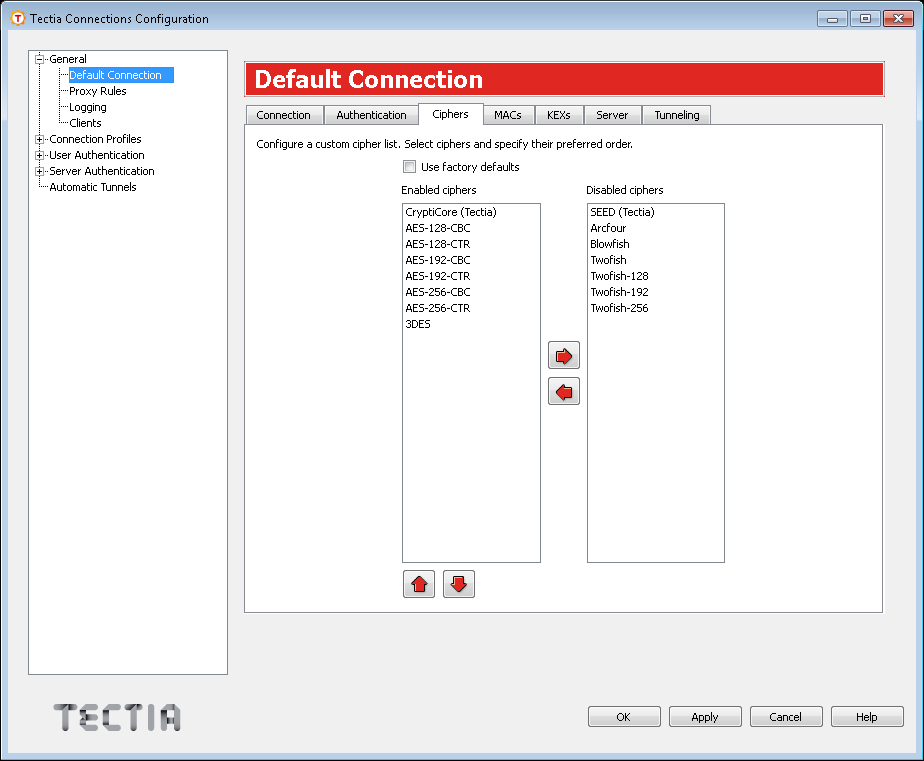Expand the Server Authentication node
Viewport: 924px width, 761px height.
click(40, 171)
